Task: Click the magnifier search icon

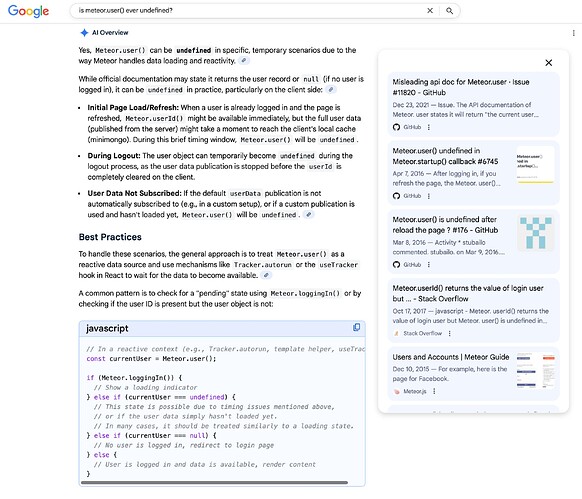Action: (449, 11)
